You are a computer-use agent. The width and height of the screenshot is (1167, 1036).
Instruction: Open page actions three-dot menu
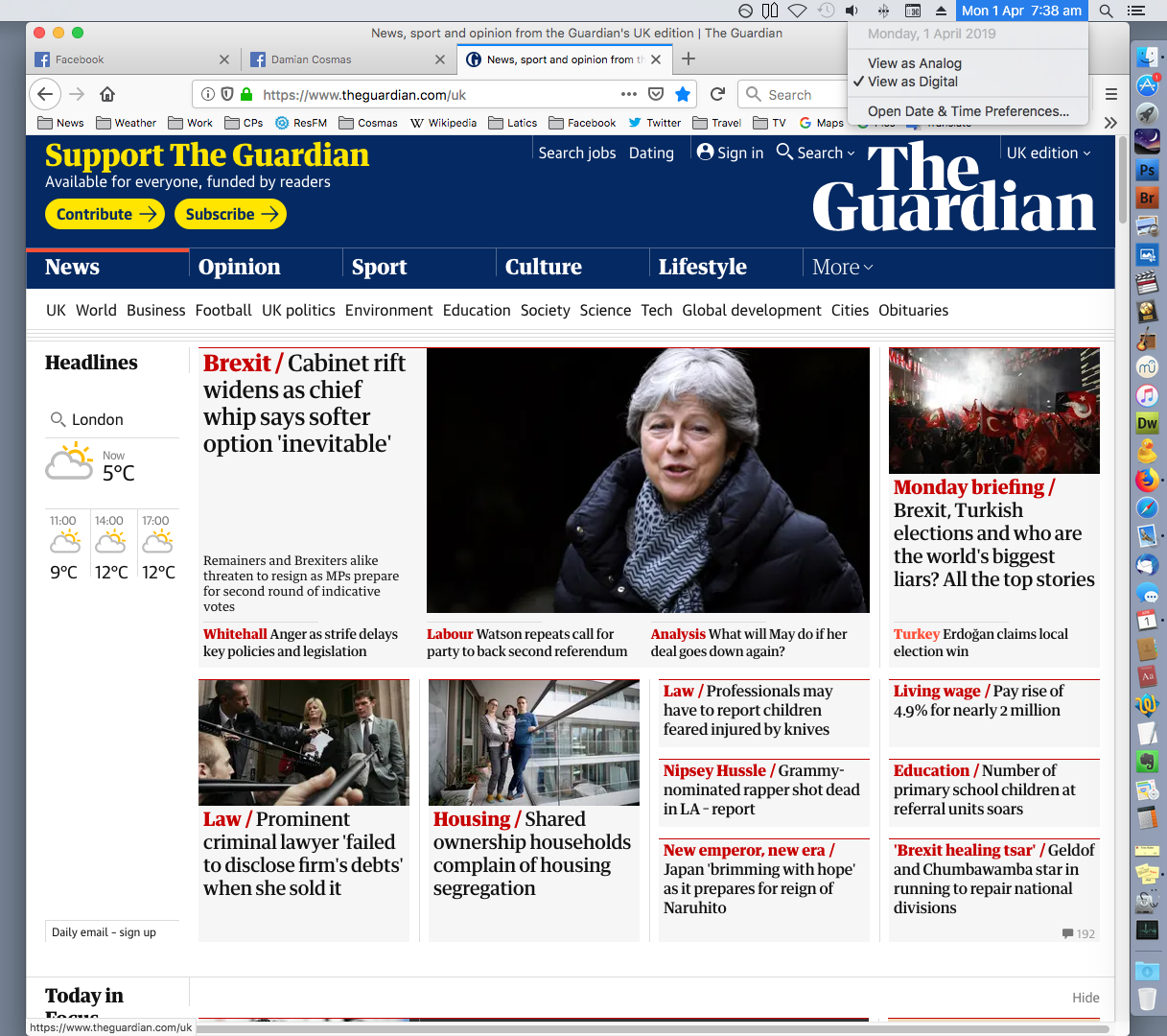tap(629, 94)
